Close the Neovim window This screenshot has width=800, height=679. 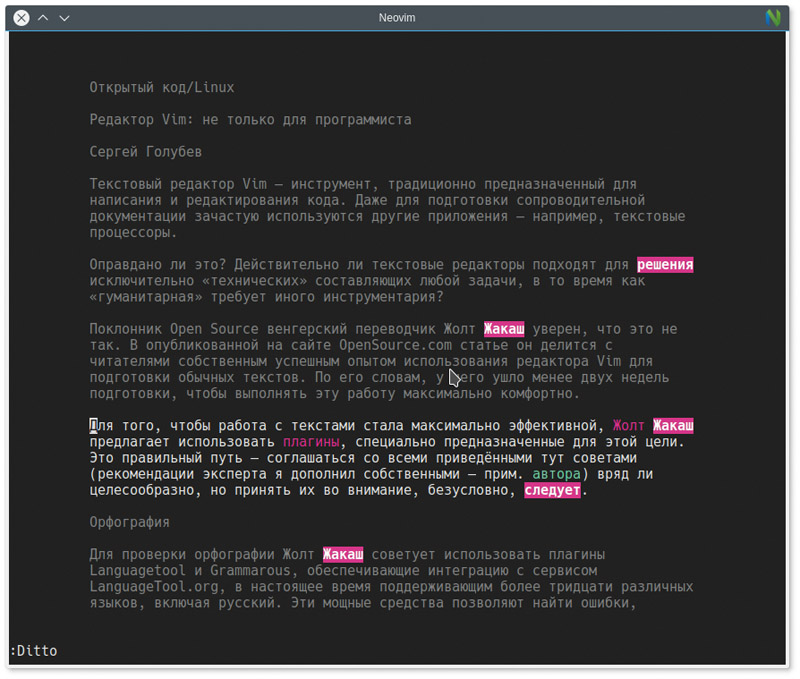tap(21, 18)
